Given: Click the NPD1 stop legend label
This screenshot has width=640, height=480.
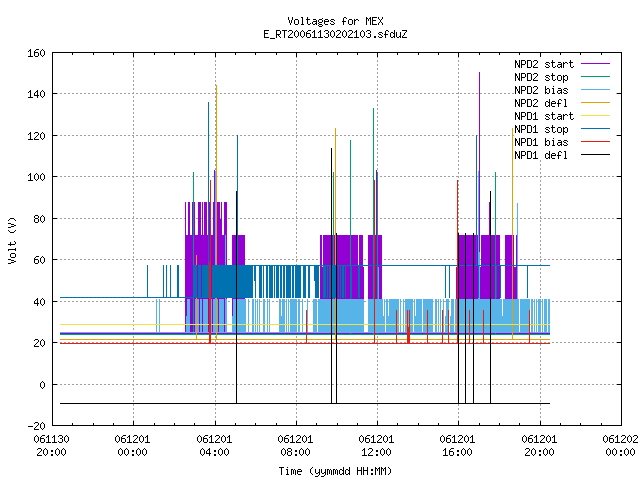Looking at the screenshot, I should click(541, 129).
